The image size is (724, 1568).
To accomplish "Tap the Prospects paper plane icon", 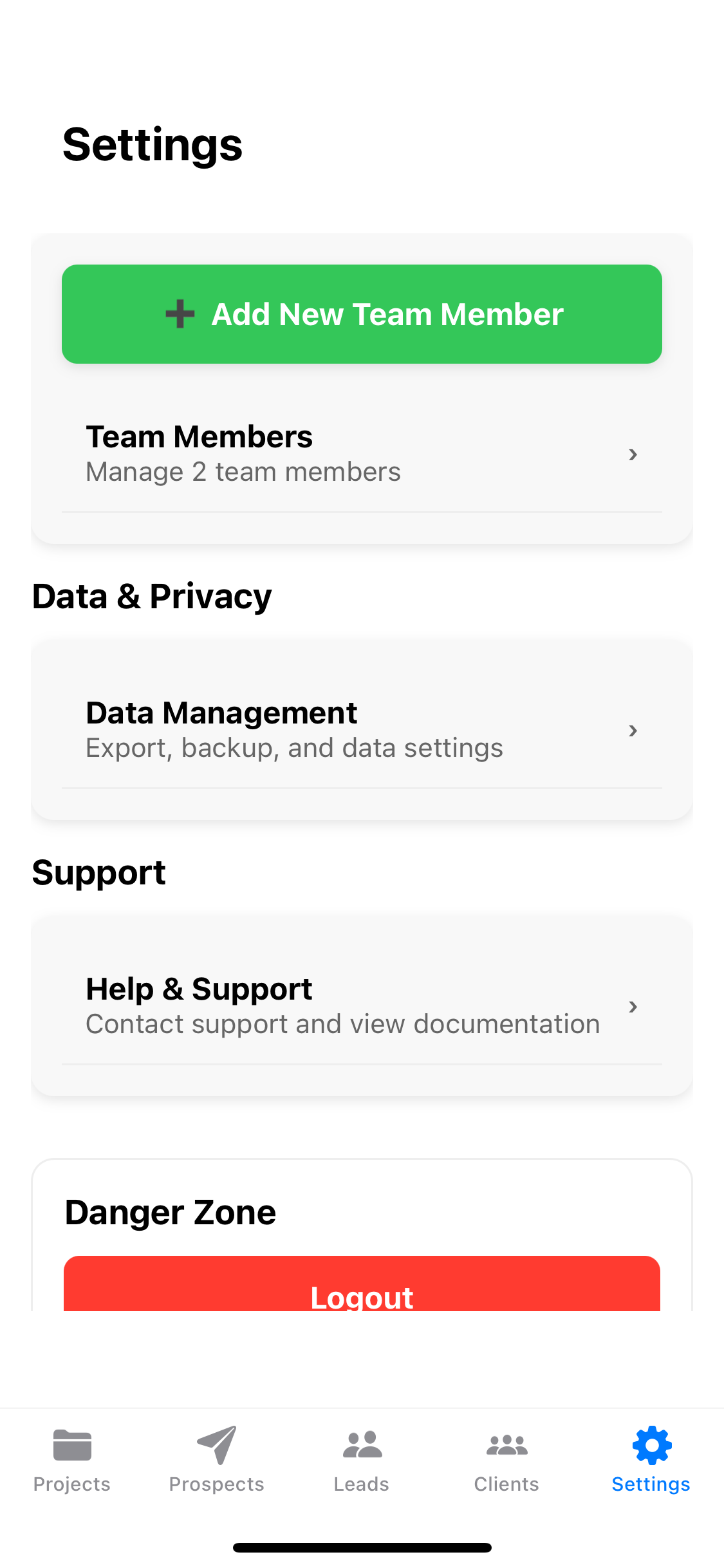I will click(x=217, y=1445).
